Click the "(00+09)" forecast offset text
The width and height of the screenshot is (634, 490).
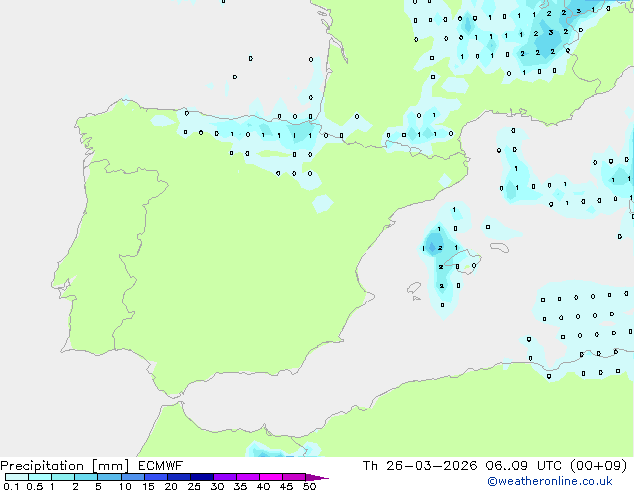(598, 466)
